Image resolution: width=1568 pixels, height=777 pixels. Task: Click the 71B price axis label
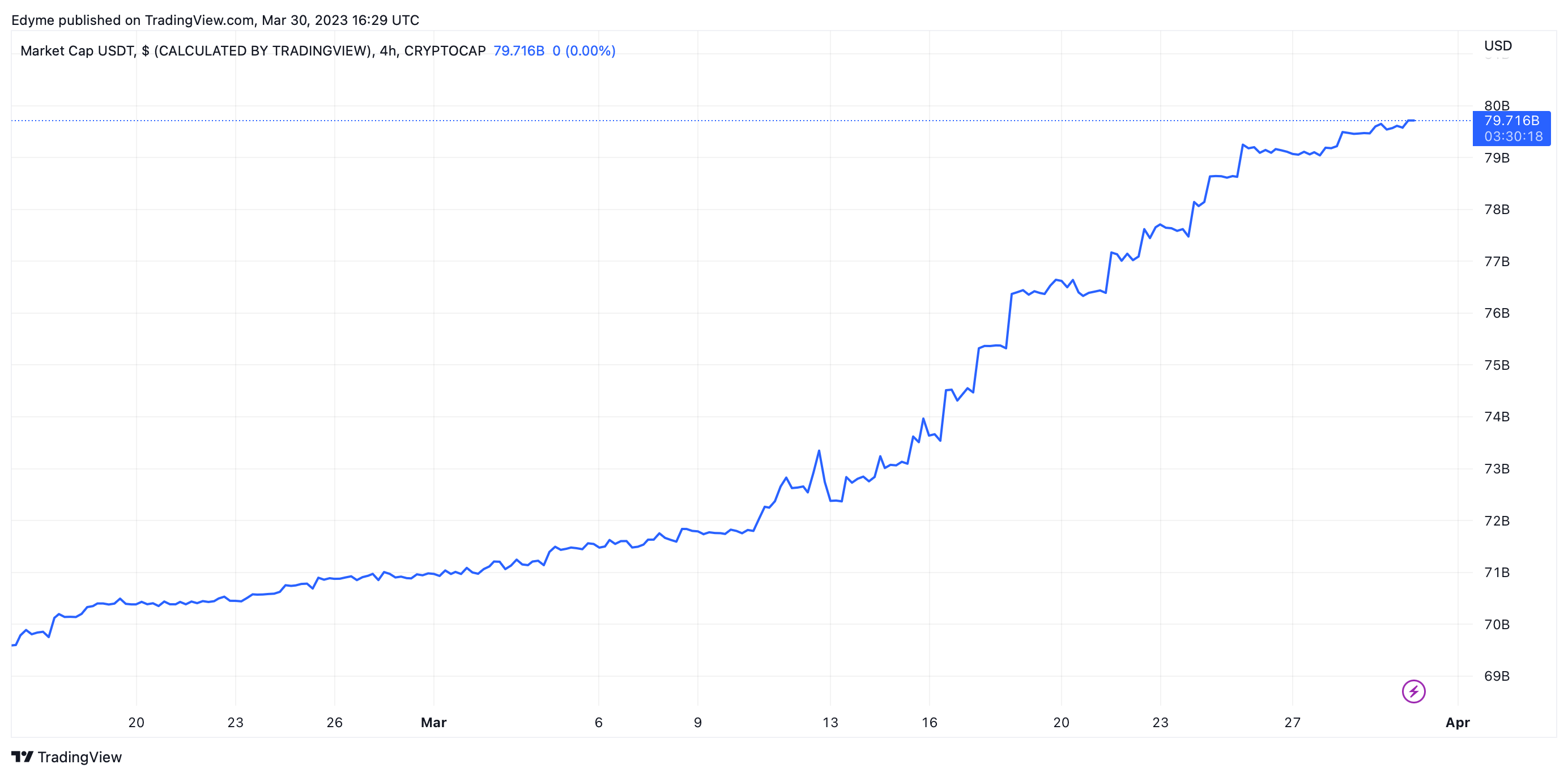tap(1497, 572)
